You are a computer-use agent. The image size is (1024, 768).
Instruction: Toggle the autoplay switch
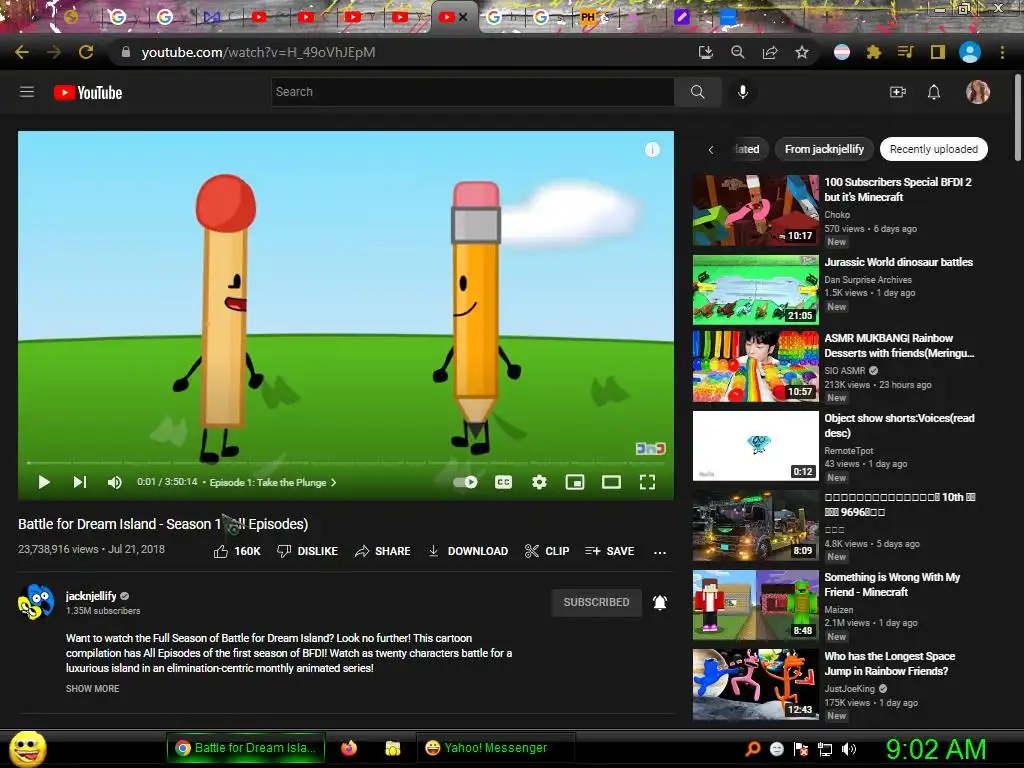click(x=466, y=482)
